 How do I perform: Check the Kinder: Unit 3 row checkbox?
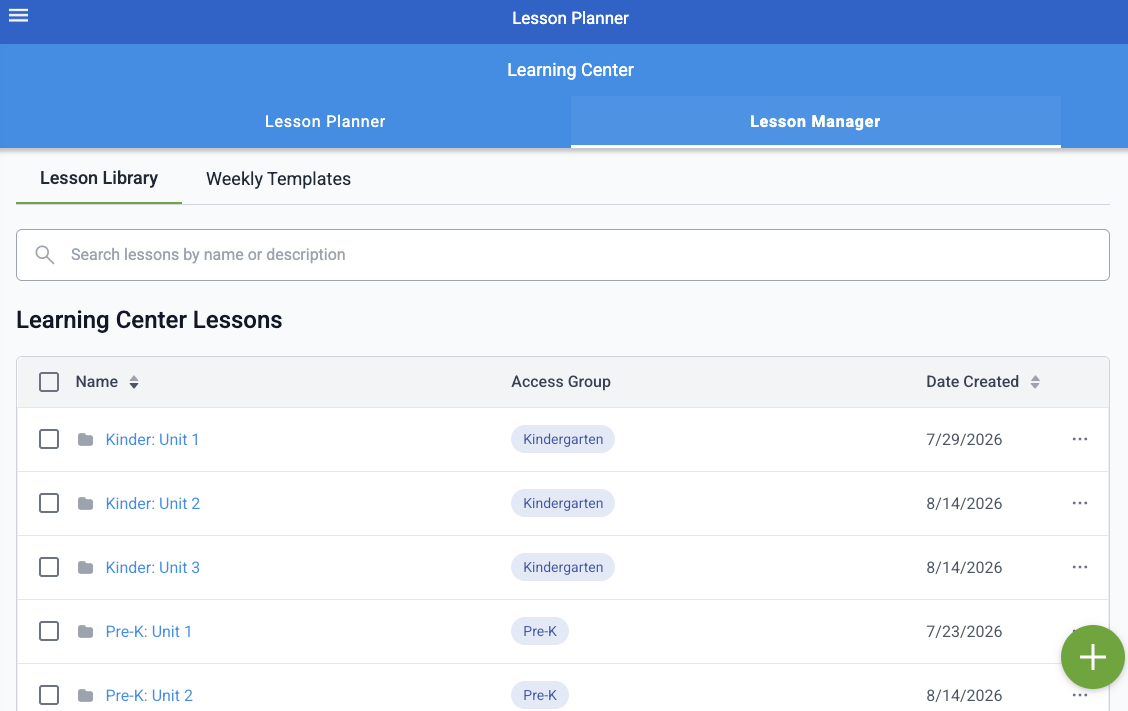(x=49, y=567)
